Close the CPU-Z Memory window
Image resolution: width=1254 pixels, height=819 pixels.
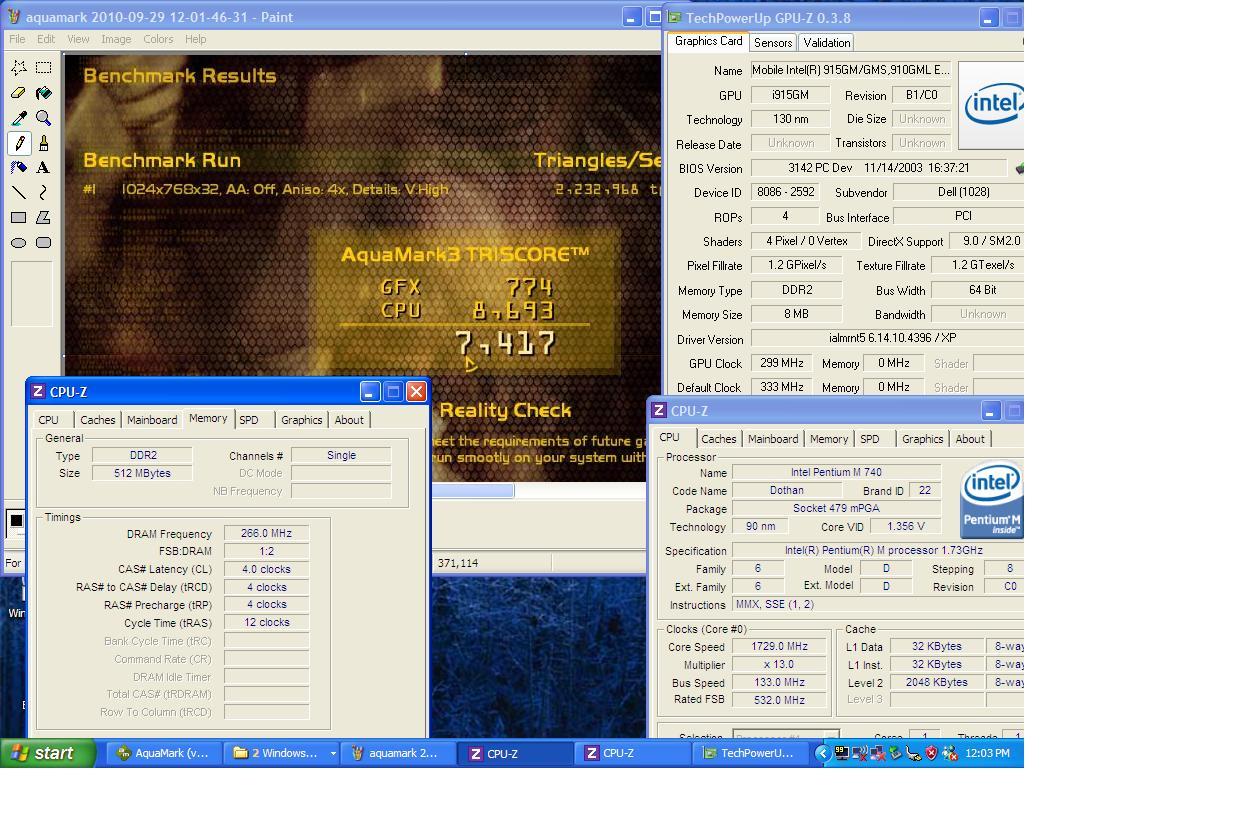416,392
